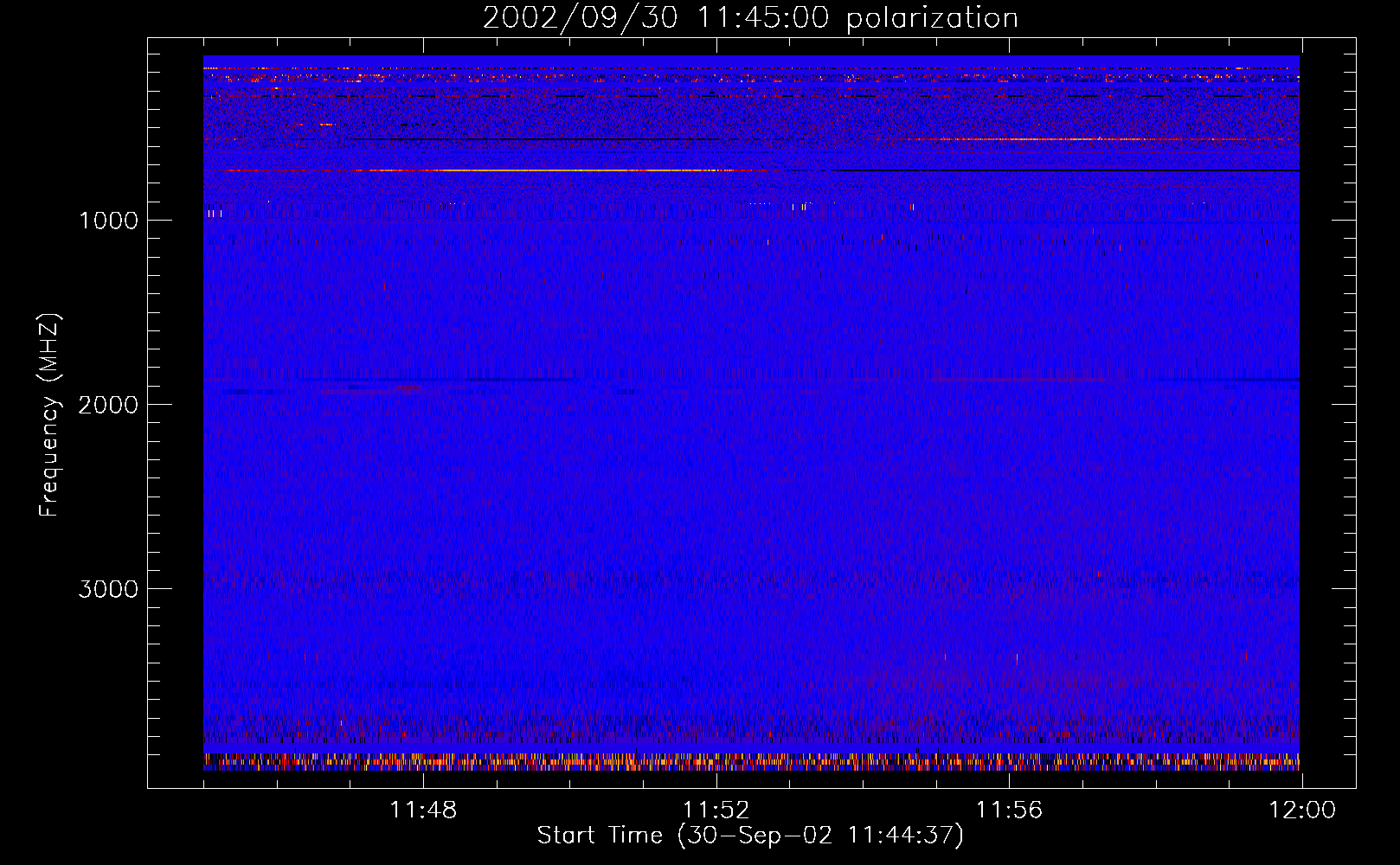Click the 1000 frequency tick label
The height and width of the screenshot is (865, 1400).
click(109, 221)
